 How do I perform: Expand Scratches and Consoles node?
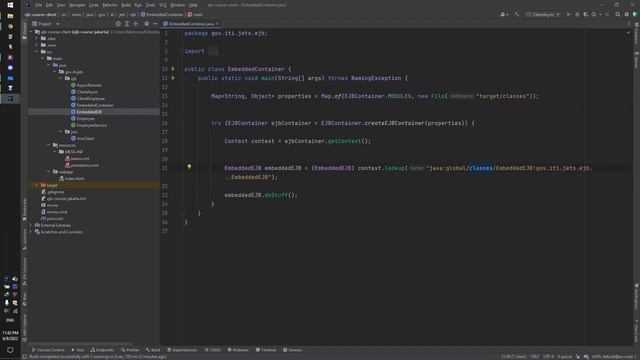pos(31,232)
